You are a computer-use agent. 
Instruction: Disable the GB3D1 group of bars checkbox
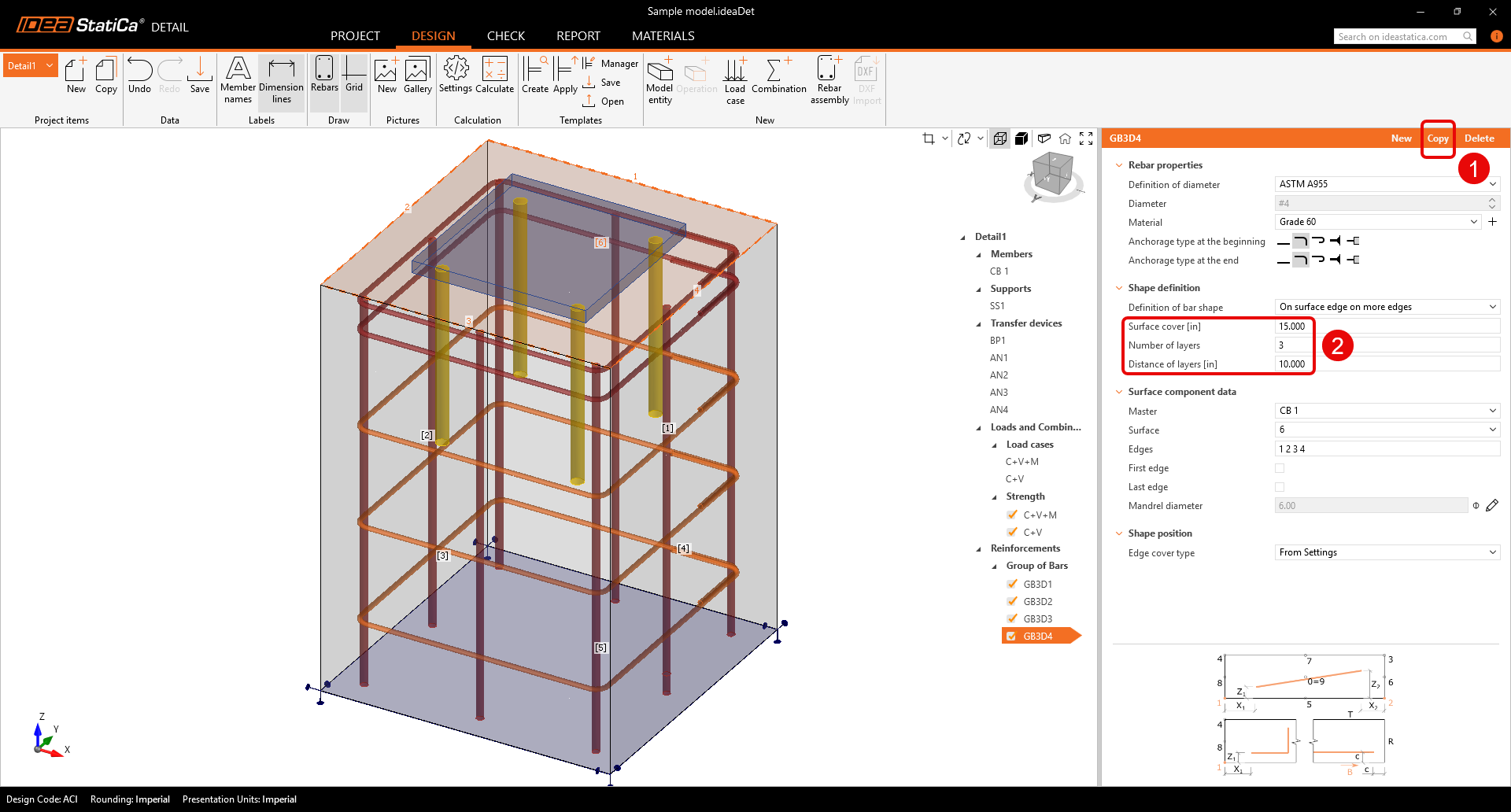(x=1012, y=584)
